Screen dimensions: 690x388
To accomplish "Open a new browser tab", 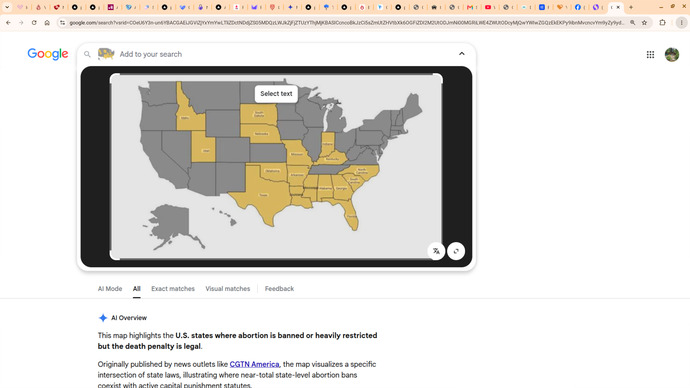I will click(x=631, y=7).
